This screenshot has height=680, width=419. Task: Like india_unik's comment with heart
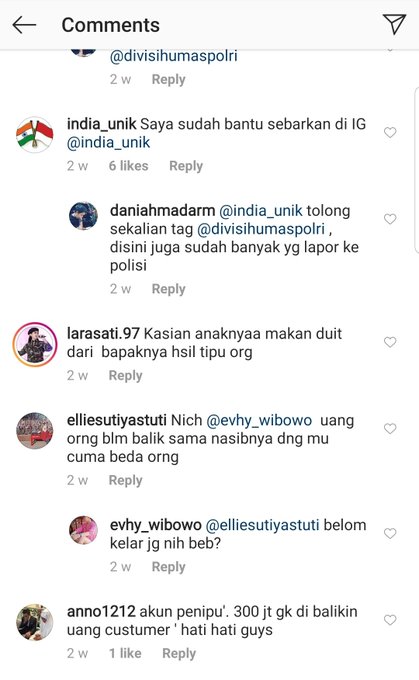390,133
